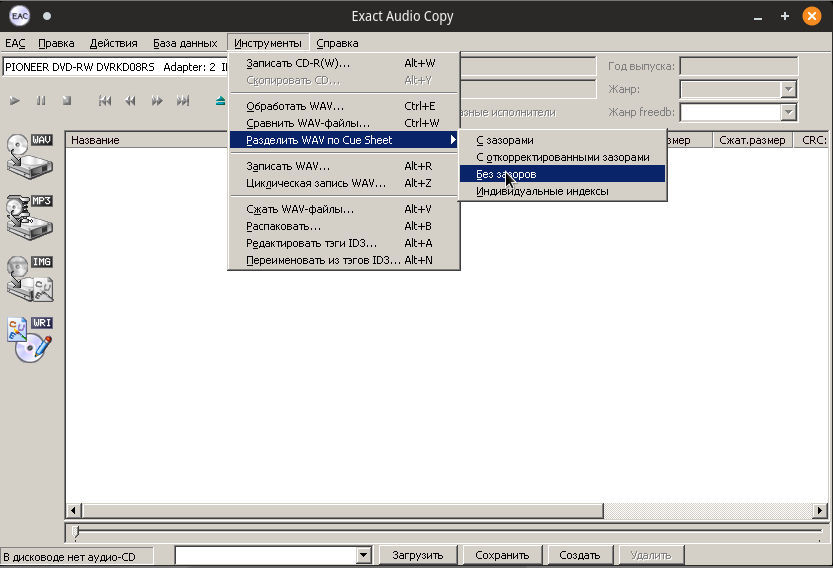The image size is (833, 568).
Task: Choose Циклическая запись WAV... entry
Action: tap(344, 183)
